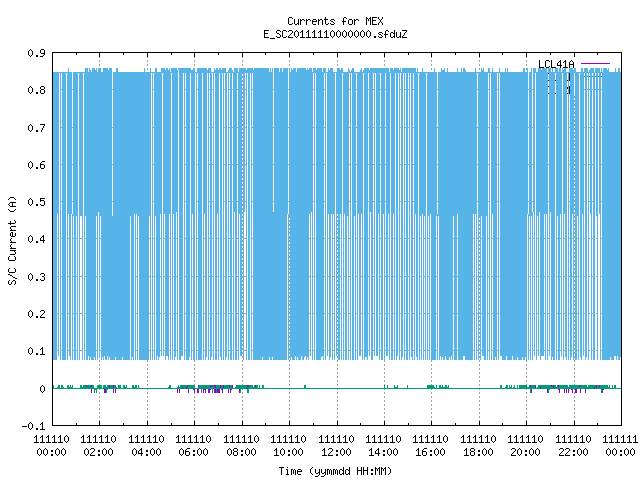Screen dimensions: 640x480
Task: Select the E_SC20111110000000.sfduZ filename subtitle
Action: 335,34
